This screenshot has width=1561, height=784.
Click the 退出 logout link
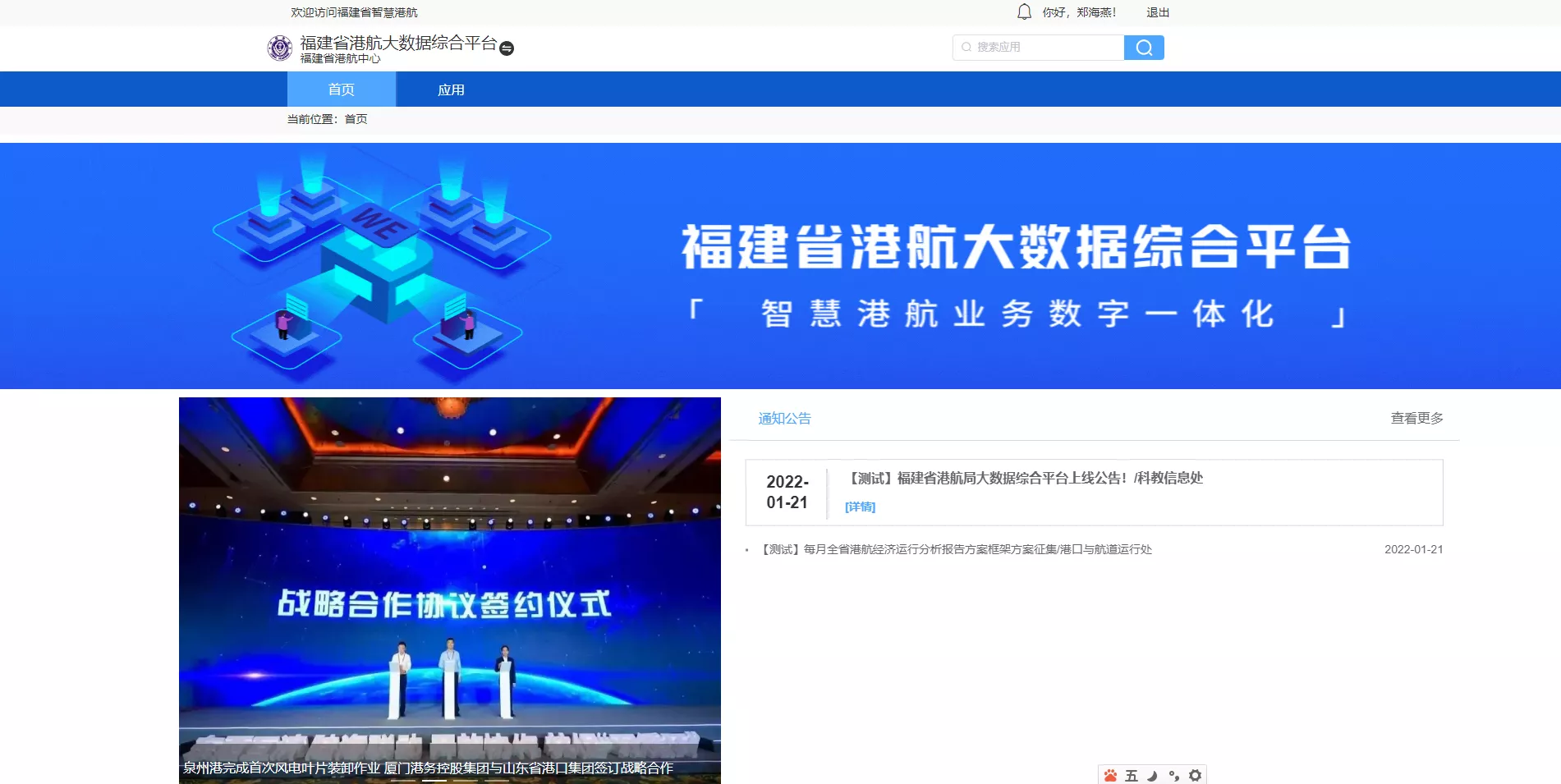[1158, 12]
